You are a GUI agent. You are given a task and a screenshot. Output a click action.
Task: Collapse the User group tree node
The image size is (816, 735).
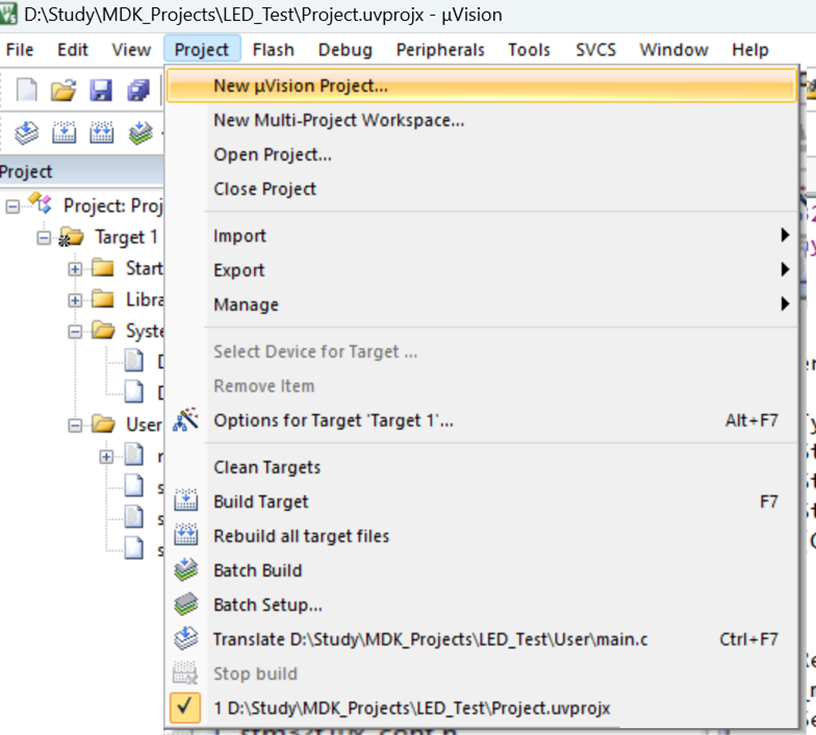[75, 425]
